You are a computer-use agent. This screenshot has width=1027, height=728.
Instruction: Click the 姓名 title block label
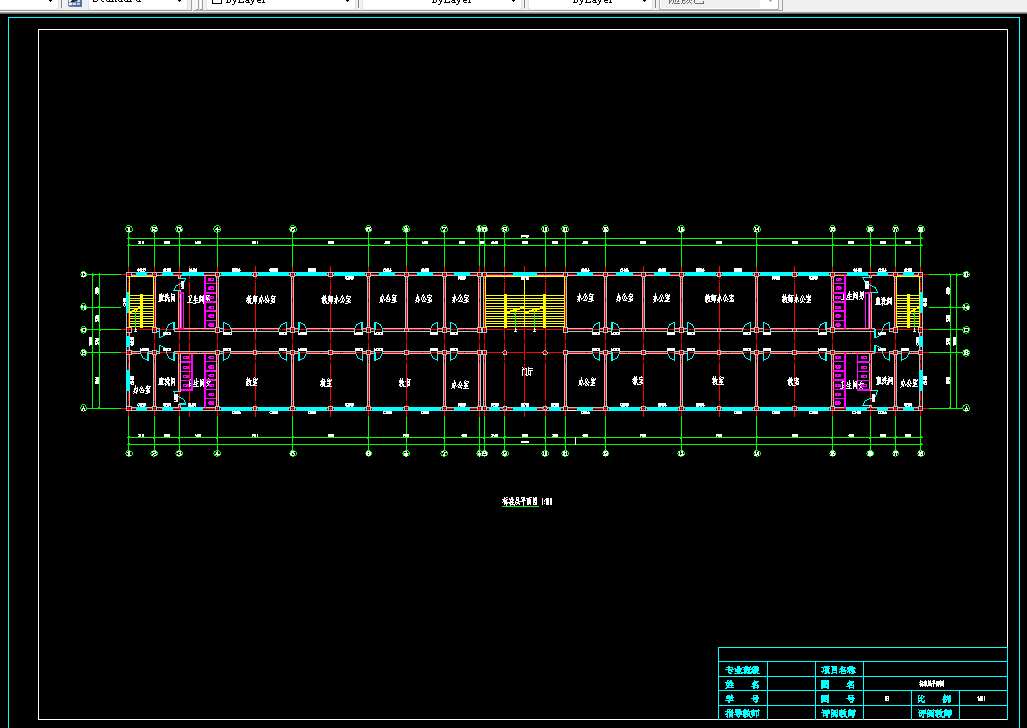pos(742,684)
